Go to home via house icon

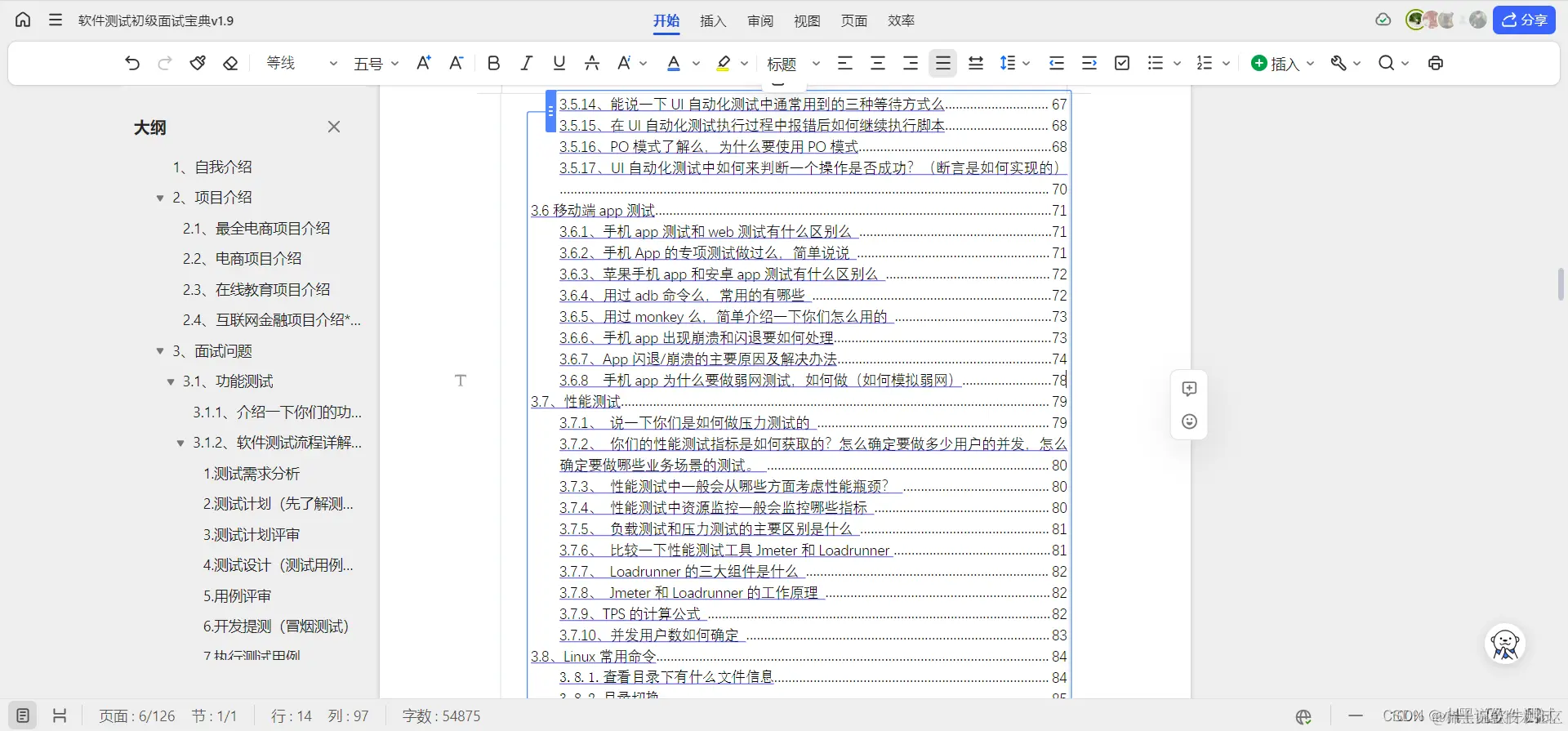(23, 20)
